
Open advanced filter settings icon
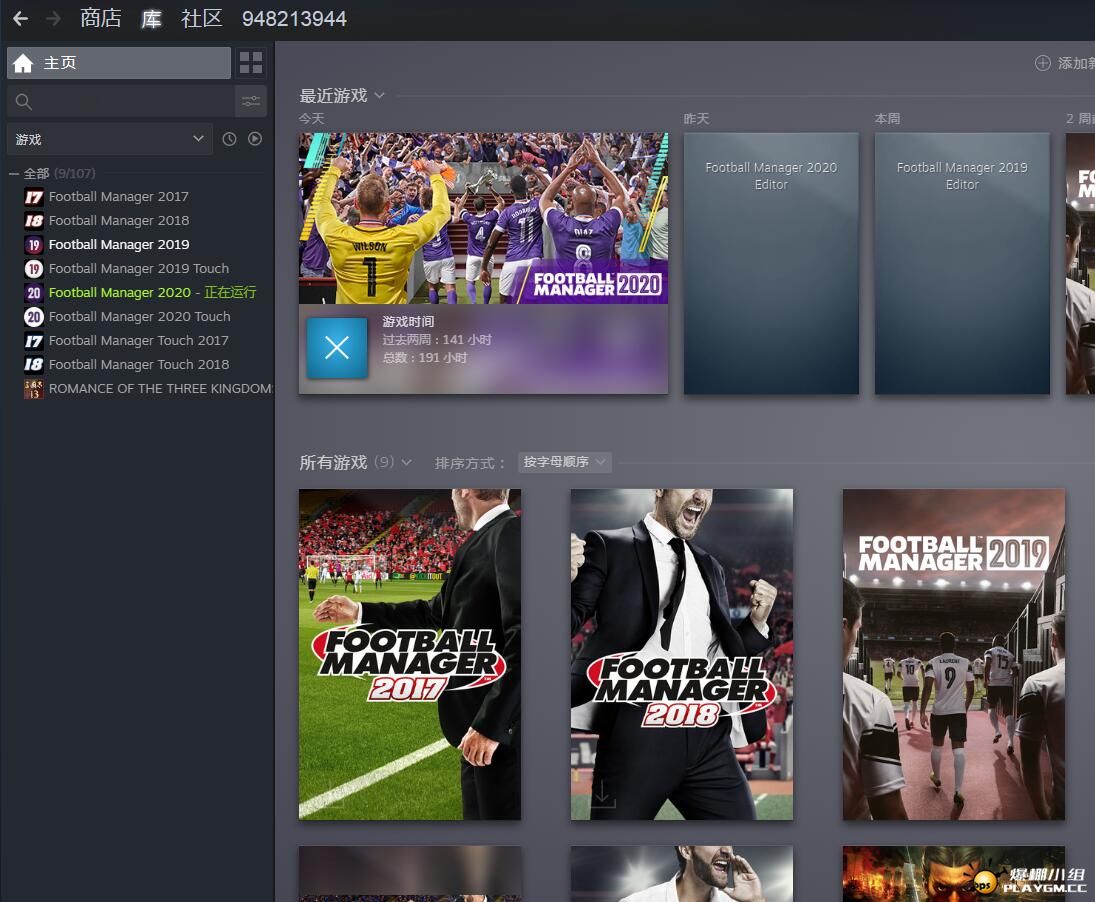pyautogui.click(x=251, y=101)
